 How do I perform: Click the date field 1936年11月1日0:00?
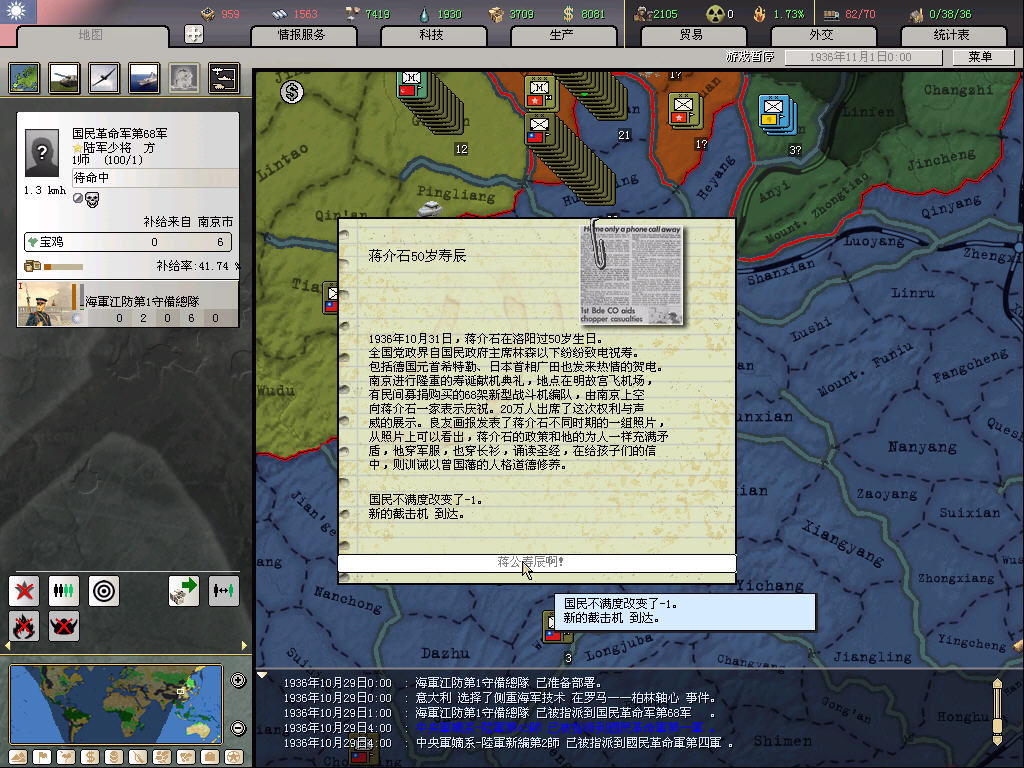(x=863, y=57)
